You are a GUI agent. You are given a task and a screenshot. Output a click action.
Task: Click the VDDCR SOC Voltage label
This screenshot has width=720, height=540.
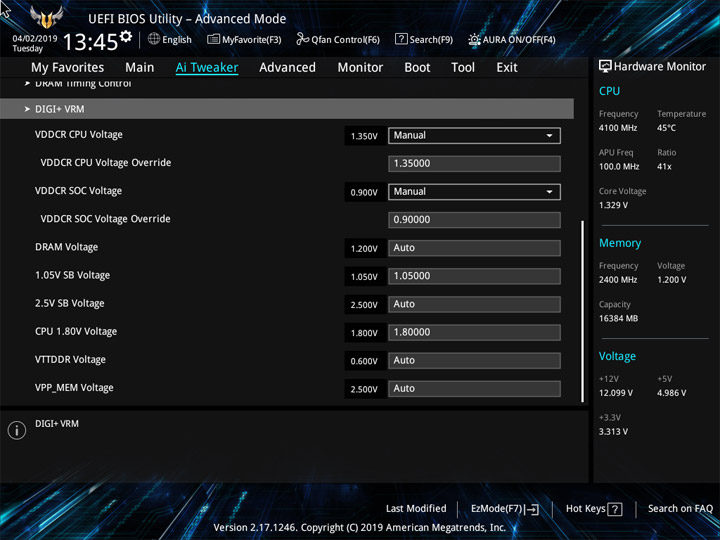tap(79, 191)
